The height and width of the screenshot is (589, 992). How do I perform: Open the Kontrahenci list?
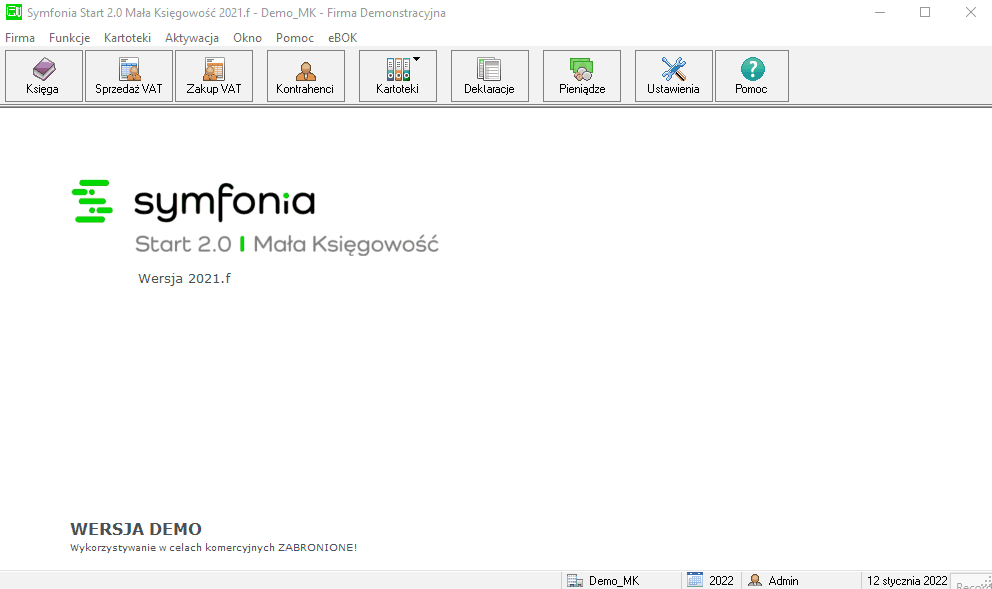(306, 76)
